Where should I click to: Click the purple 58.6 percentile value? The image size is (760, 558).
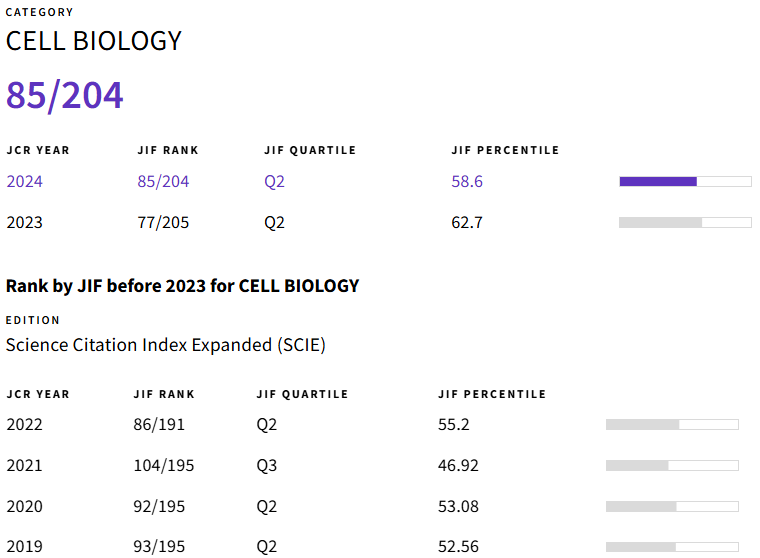[x=467, y=182]
